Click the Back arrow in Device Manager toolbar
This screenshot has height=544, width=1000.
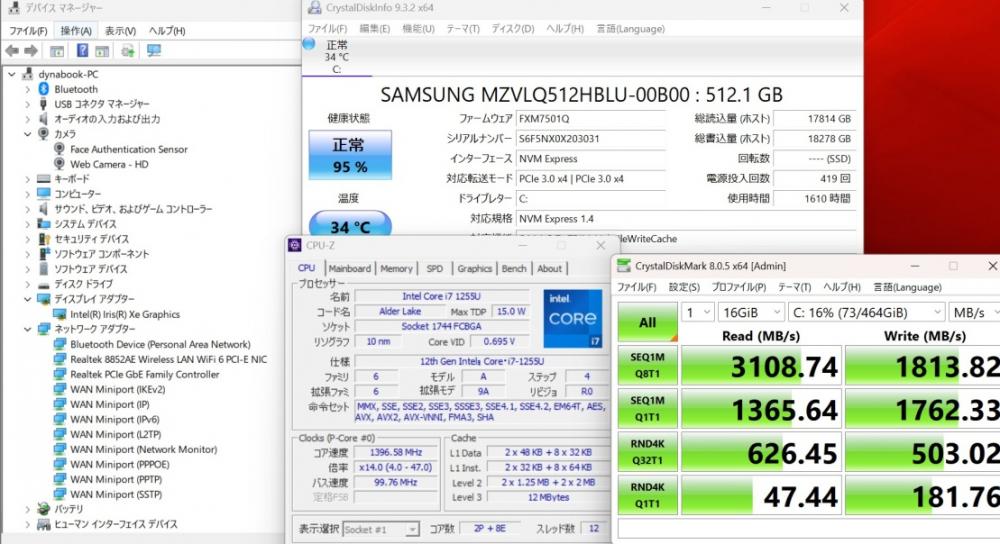point(11,50)
